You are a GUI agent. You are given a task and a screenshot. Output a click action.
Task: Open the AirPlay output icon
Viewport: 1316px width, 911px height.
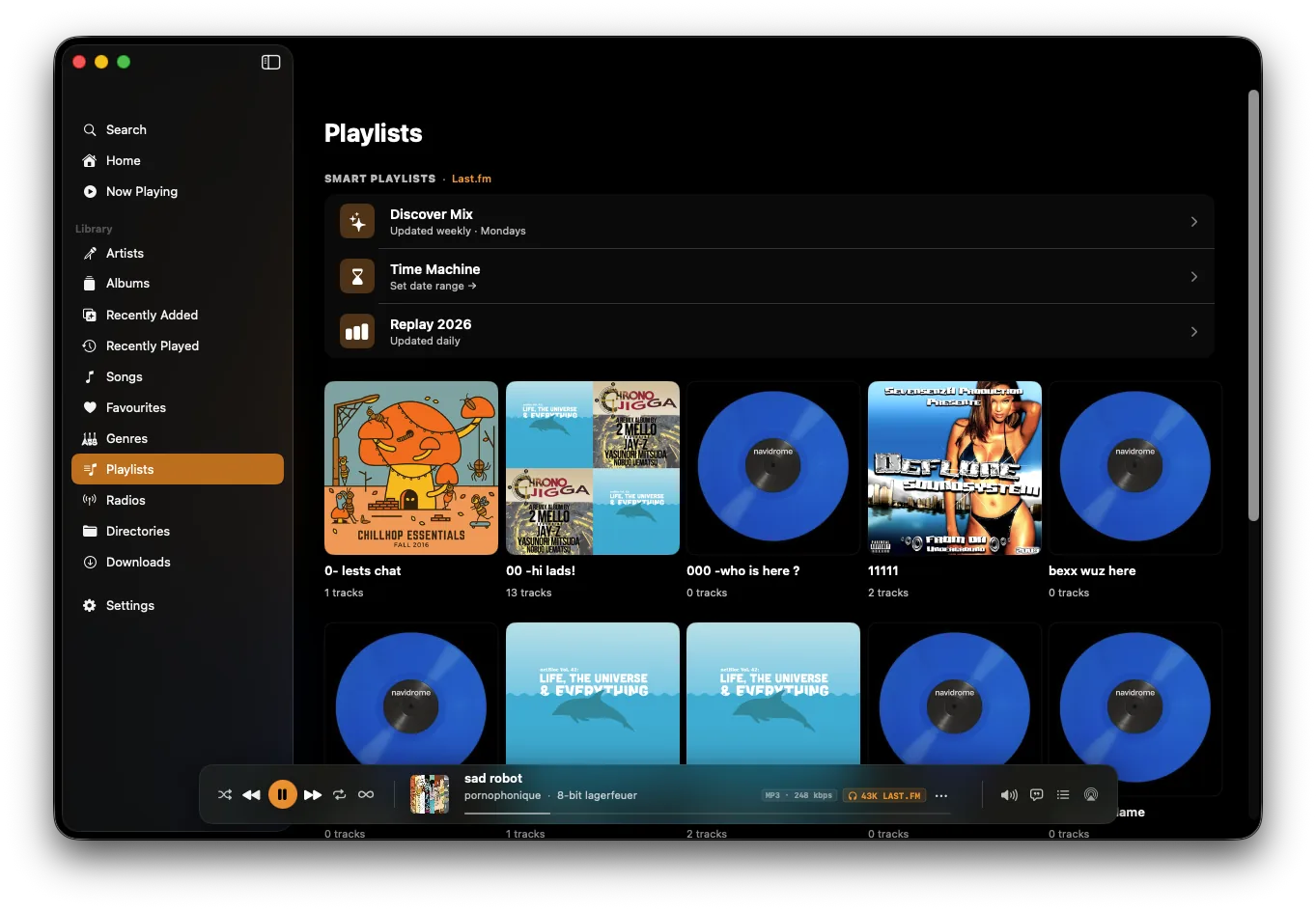point(1091,795)
